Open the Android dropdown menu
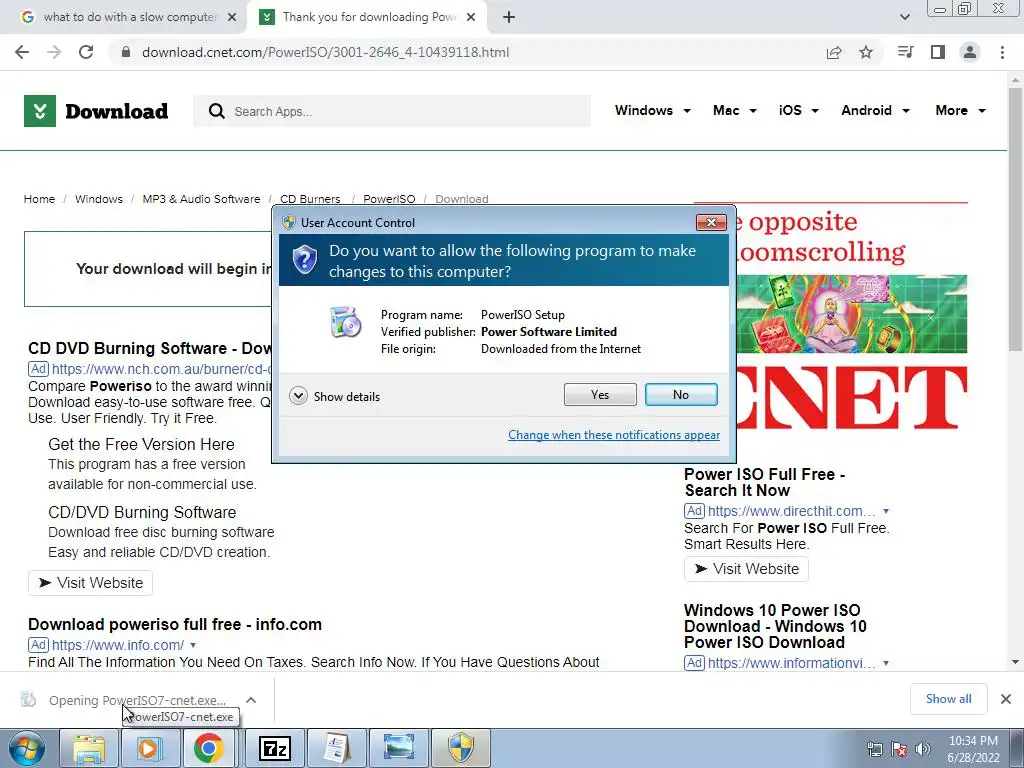 click(875, 110)
